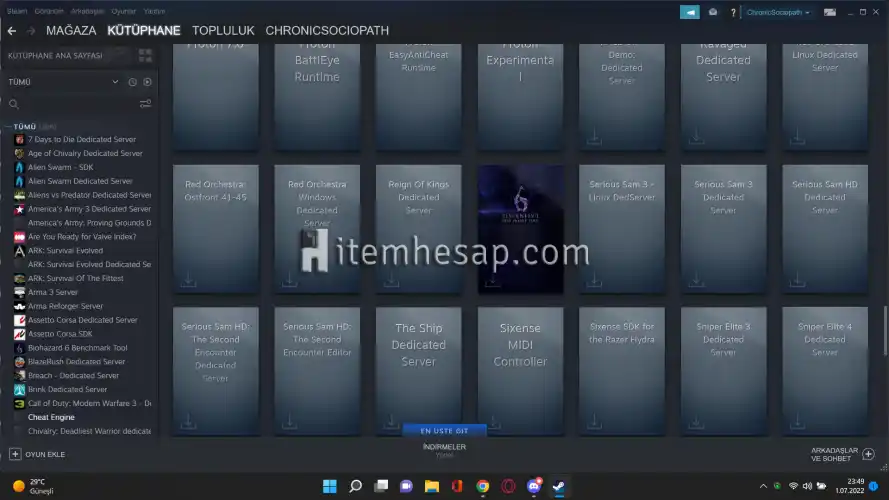Expand the ChronicSociopath account dropdown

coord(779,12)
